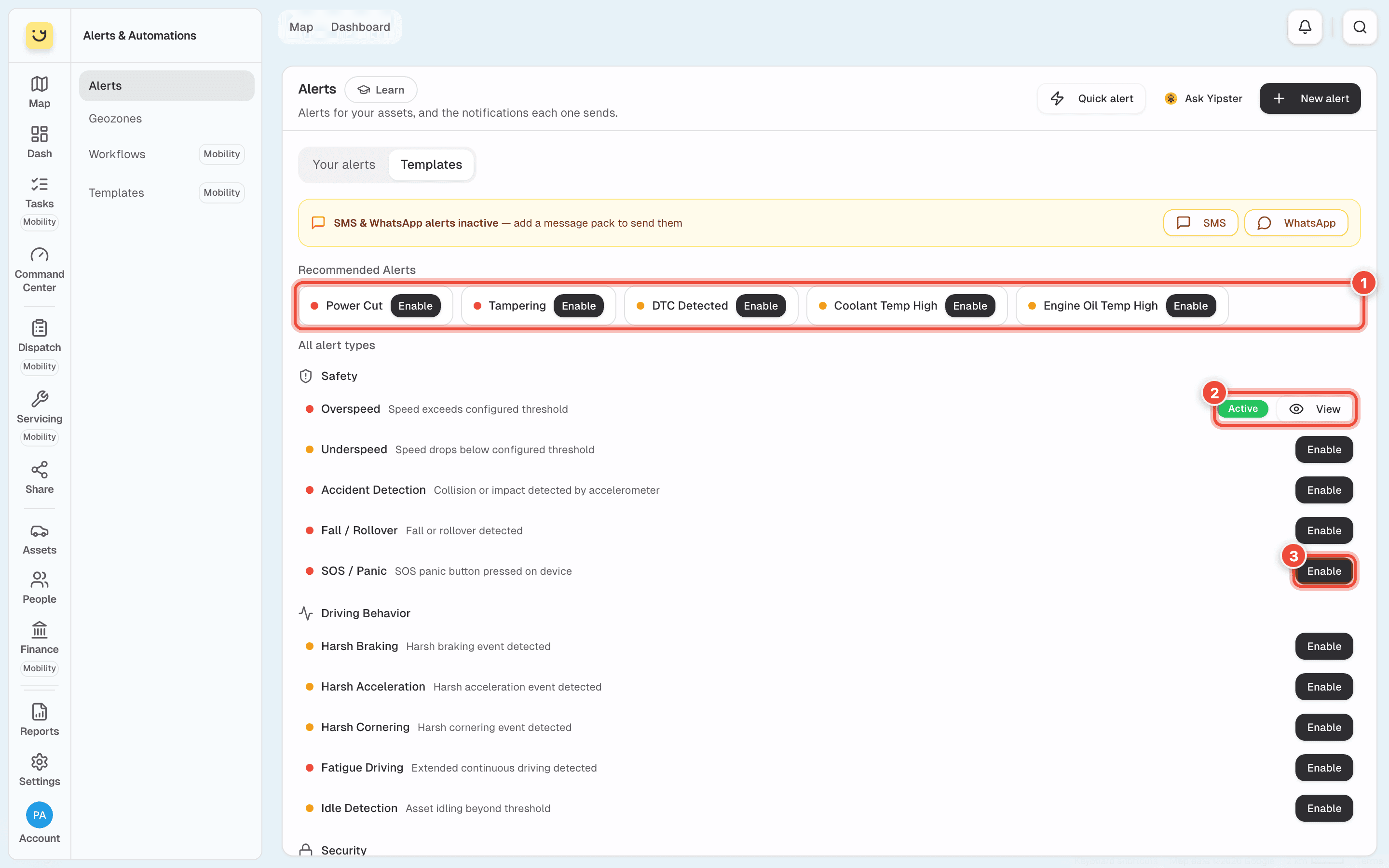The height and width of the screenshot is (868, 1389).
Task: Enable the Accident Detection alert
Action: 1323,490
